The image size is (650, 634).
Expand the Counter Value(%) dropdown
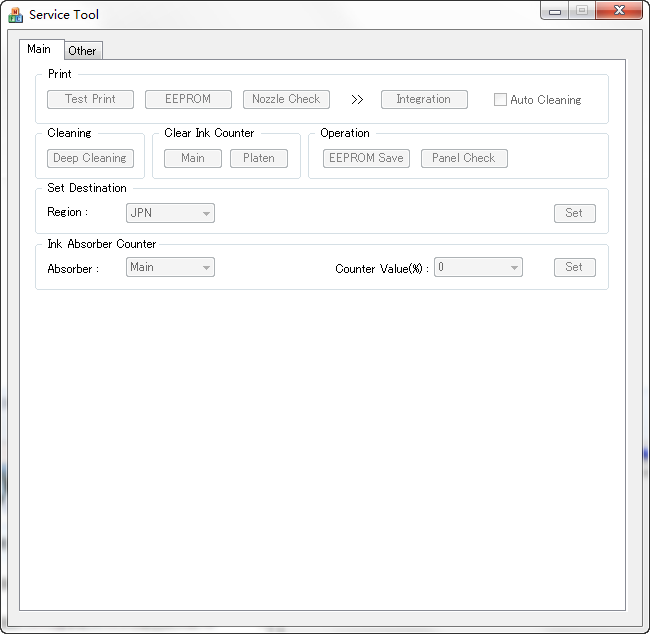click(478, 267)
